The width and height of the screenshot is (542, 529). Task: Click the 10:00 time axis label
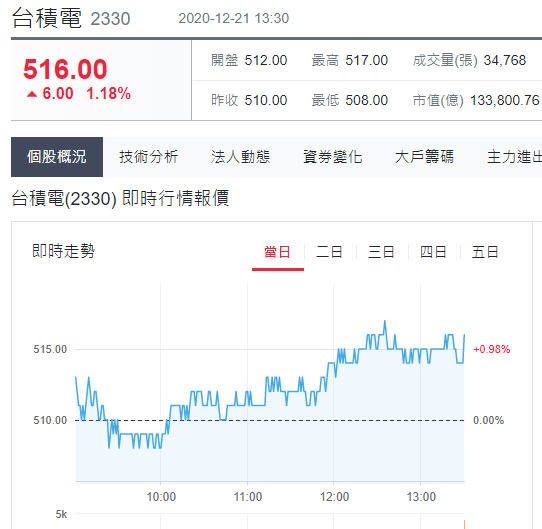pyautogui.click(x=161, y=497)
